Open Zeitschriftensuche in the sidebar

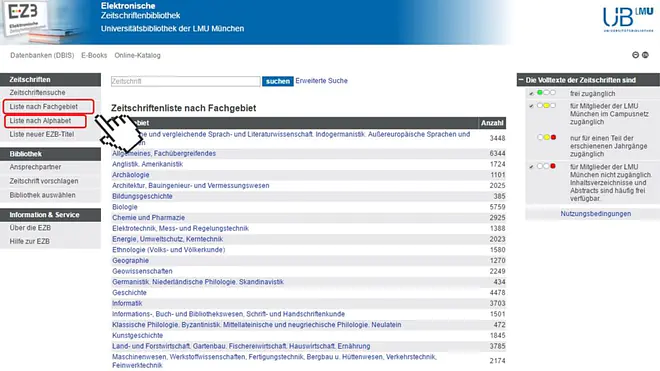tap(37, 93)
